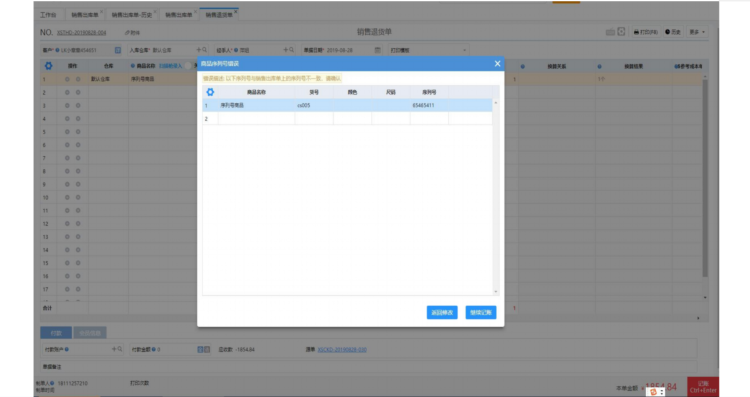This screenshot has width=750, height=397.
Task: Open customer detail icon in 客户 field
Action: (x=118, y=50)
